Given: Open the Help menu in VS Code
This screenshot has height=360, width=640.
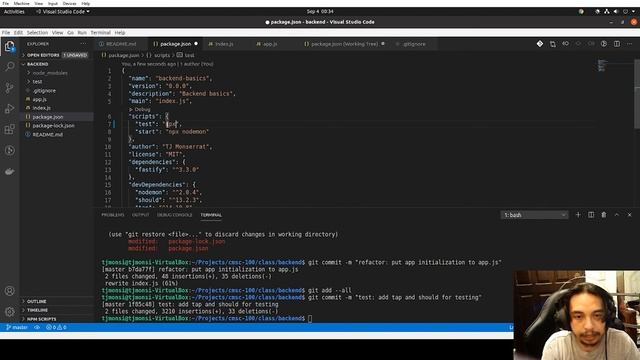Looking at the screenshot, I should pos(120,33).
